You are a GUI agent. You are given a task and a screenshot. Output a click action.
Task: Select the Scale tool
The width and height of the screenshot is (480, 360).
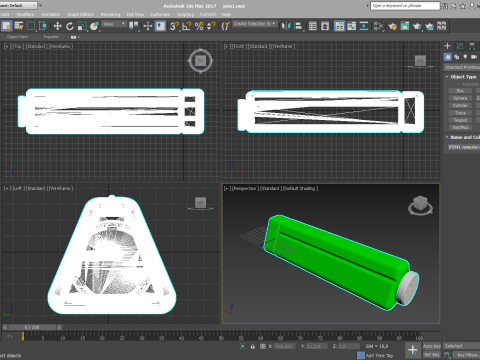82,26
